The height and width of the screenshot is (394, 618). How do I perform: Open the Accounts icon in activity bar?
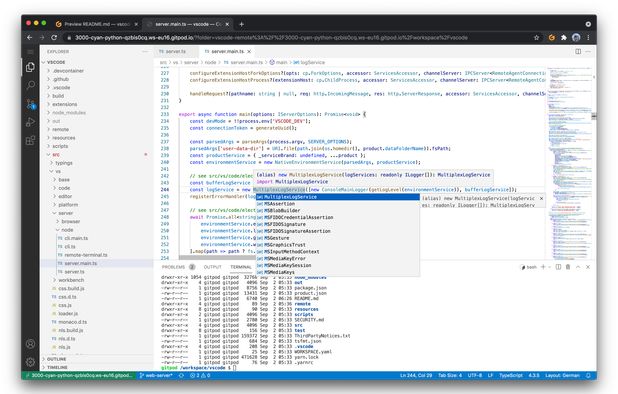click(30, 344)
